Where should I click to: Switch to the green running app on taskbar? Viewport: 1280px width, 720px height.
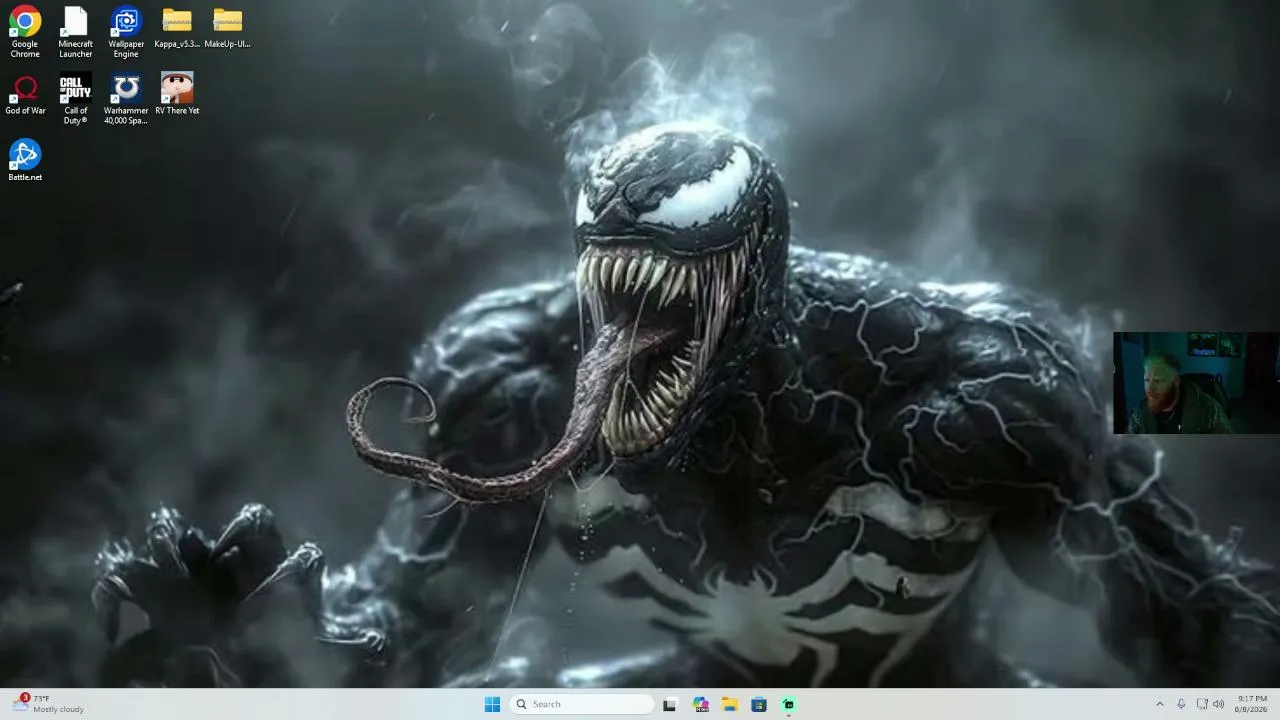tap(789, 704)
